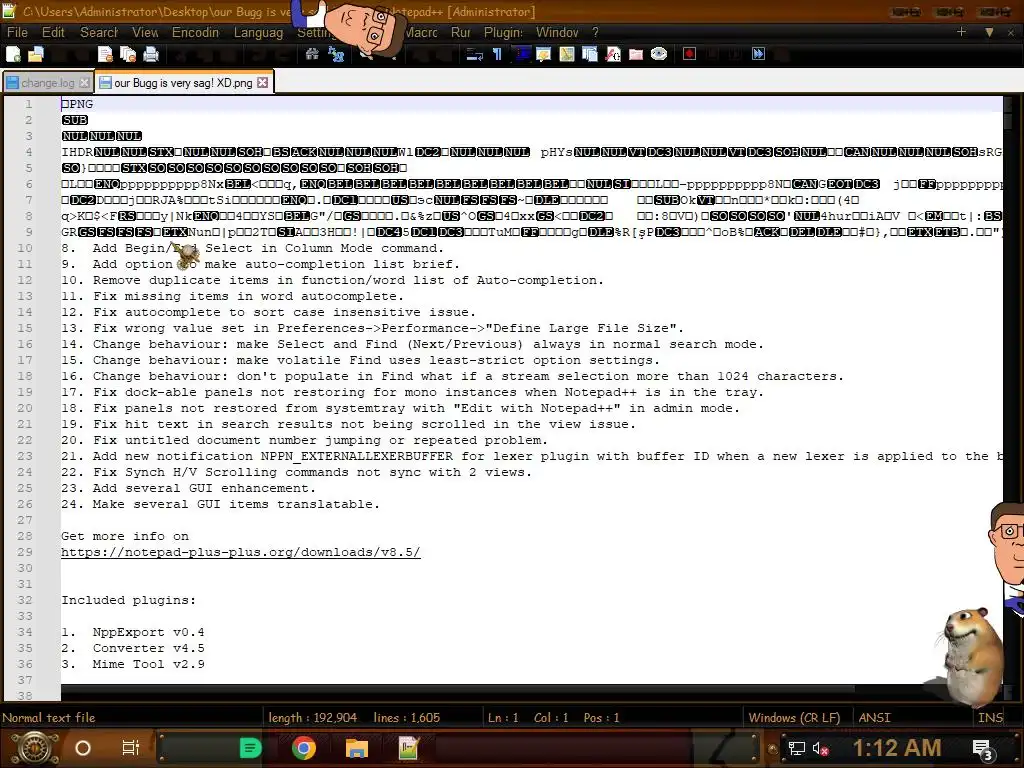1024x768 pixels.
Task: Open the Document List panel icon
Action: pos(590,54)
